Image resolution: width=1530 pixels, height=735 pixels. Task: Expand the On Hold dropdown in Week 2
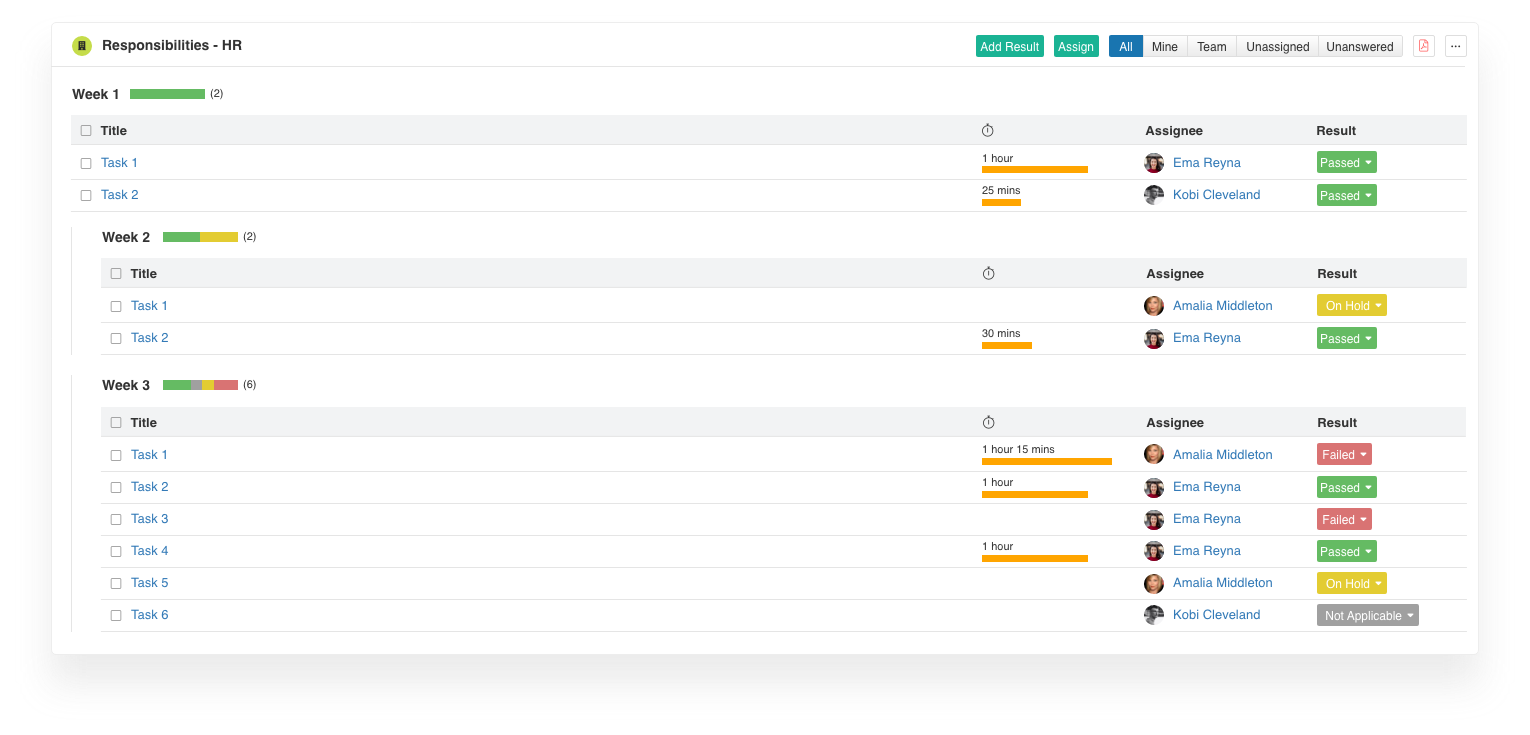[1351, 306]
